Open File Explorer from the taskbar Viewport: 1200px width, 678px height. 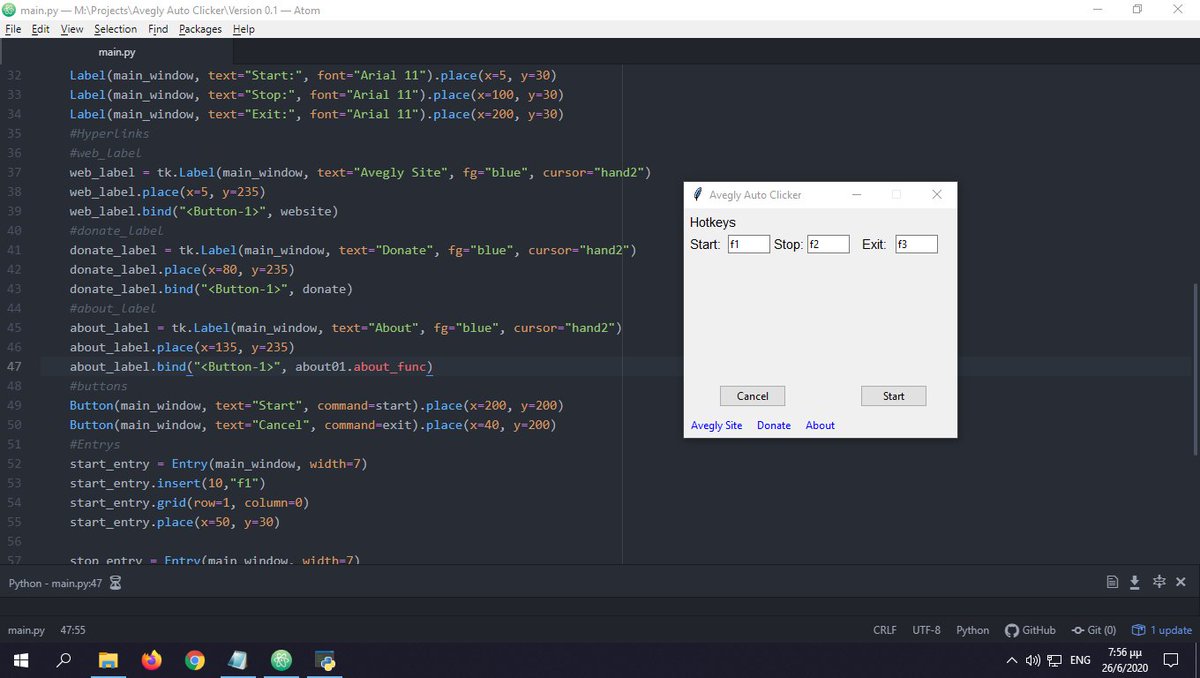[x=108, y=660]
